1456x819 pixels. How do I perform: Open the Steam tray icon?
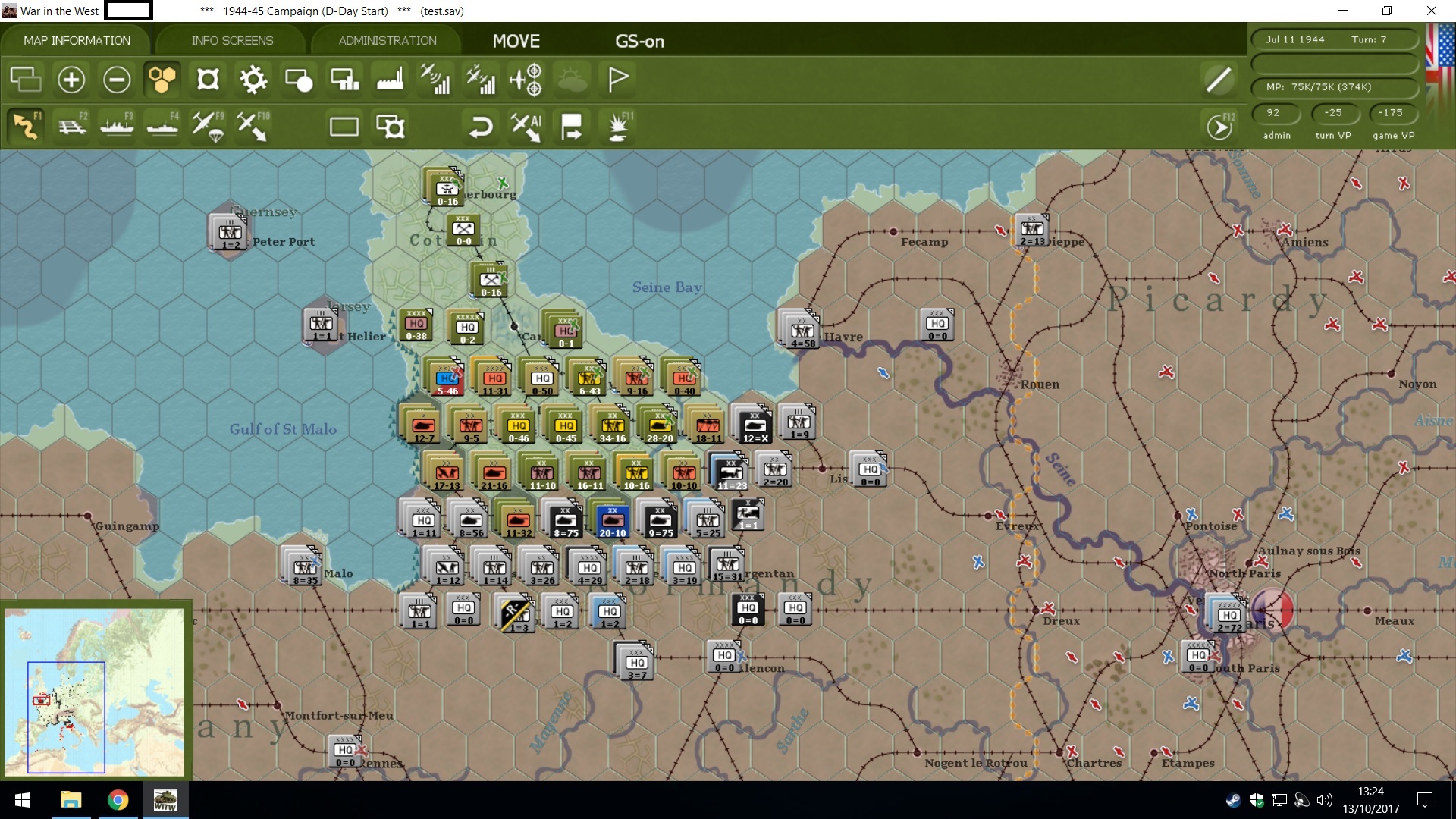click(1233, 800)
